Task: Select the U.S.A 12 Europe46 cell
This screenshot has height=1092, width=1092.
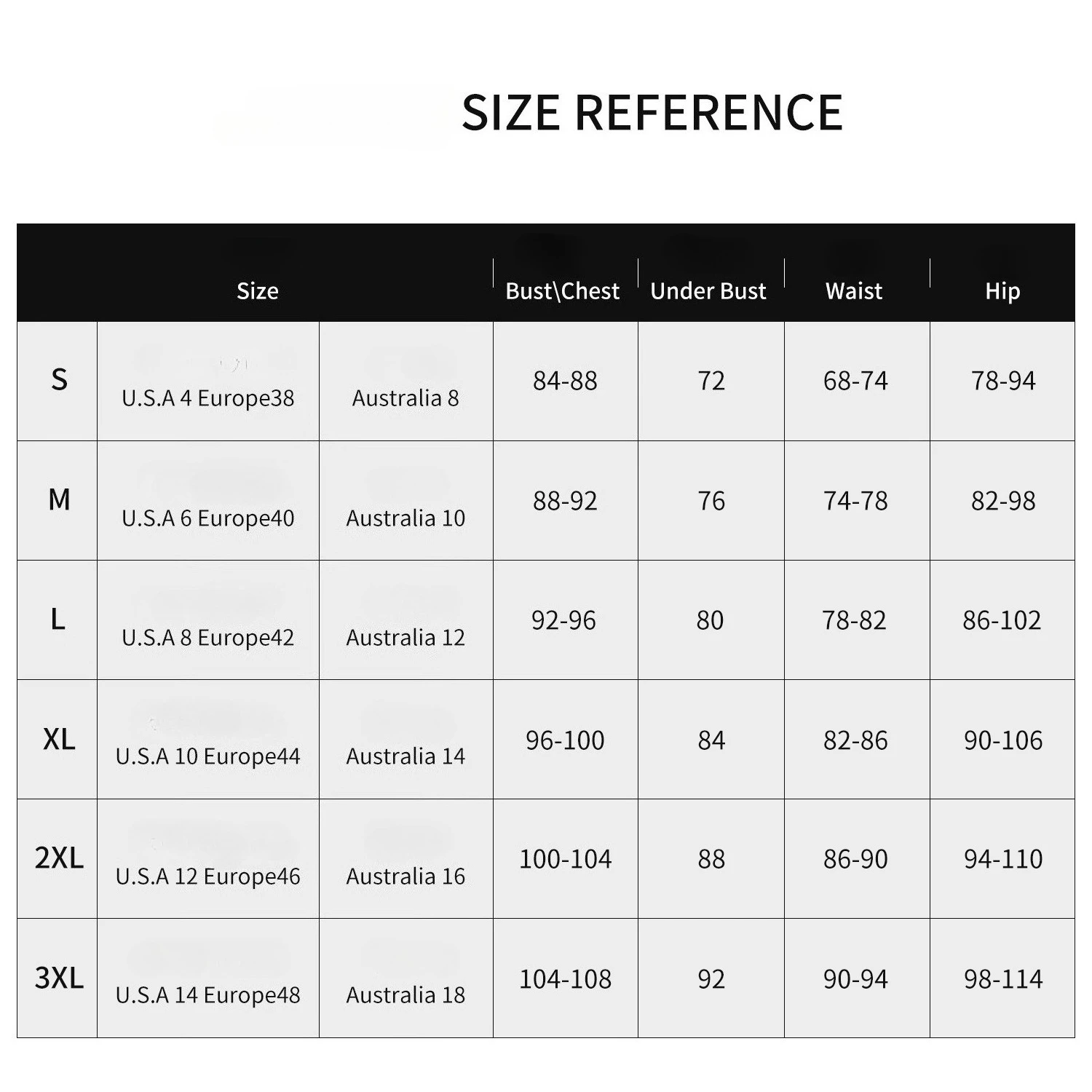Action: [x=208, y=877]
